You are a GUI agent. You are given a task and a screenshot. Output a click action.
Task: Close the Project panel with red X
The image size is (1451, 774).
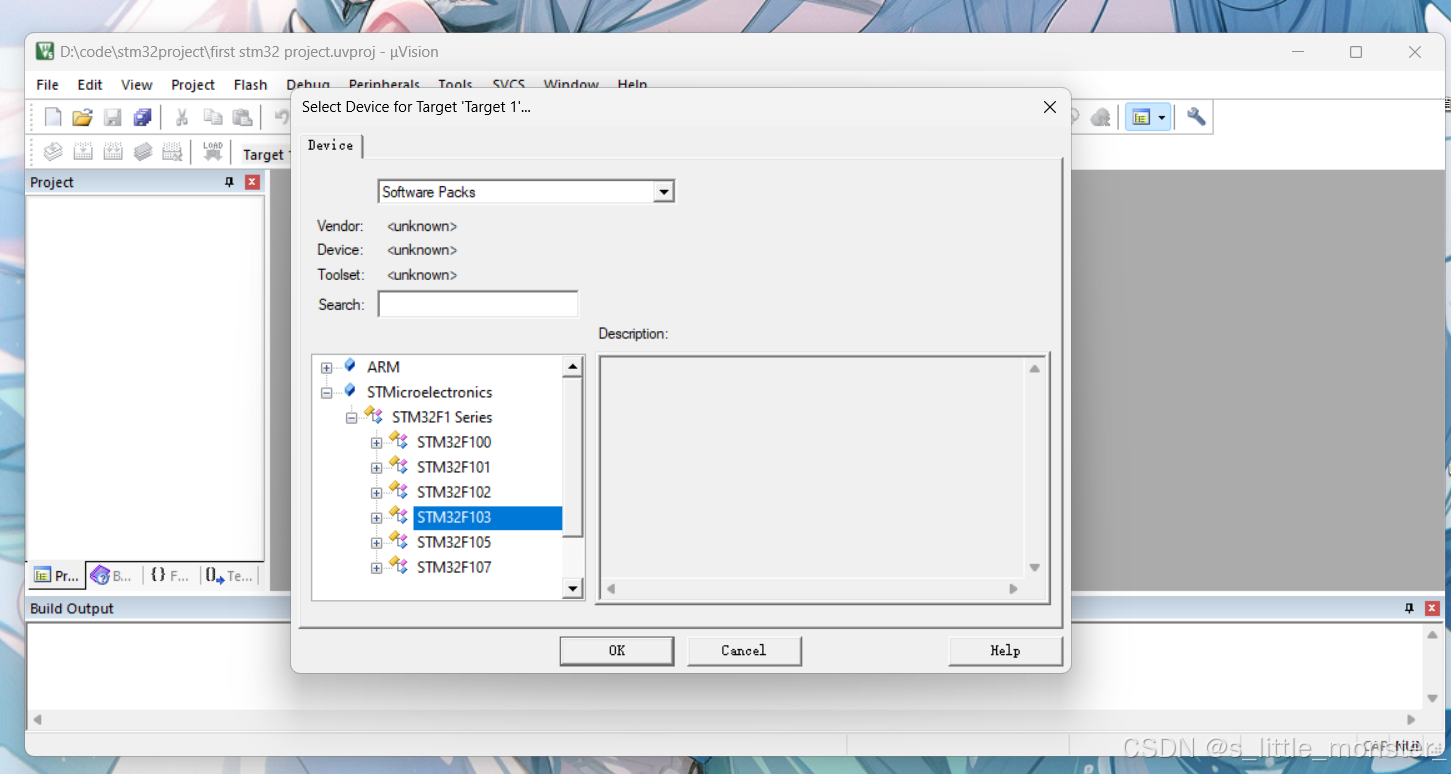(252, 182)
